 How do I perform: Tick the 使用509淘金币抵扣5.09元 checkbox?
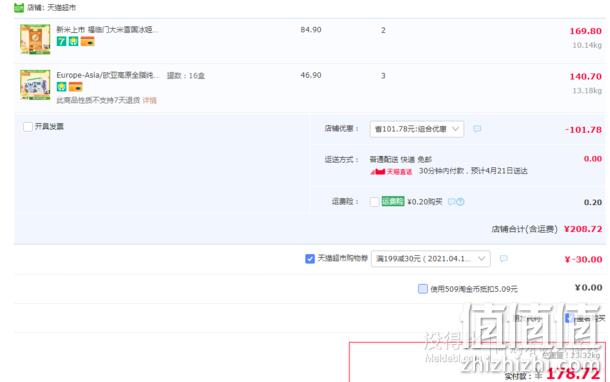[422, 289]
